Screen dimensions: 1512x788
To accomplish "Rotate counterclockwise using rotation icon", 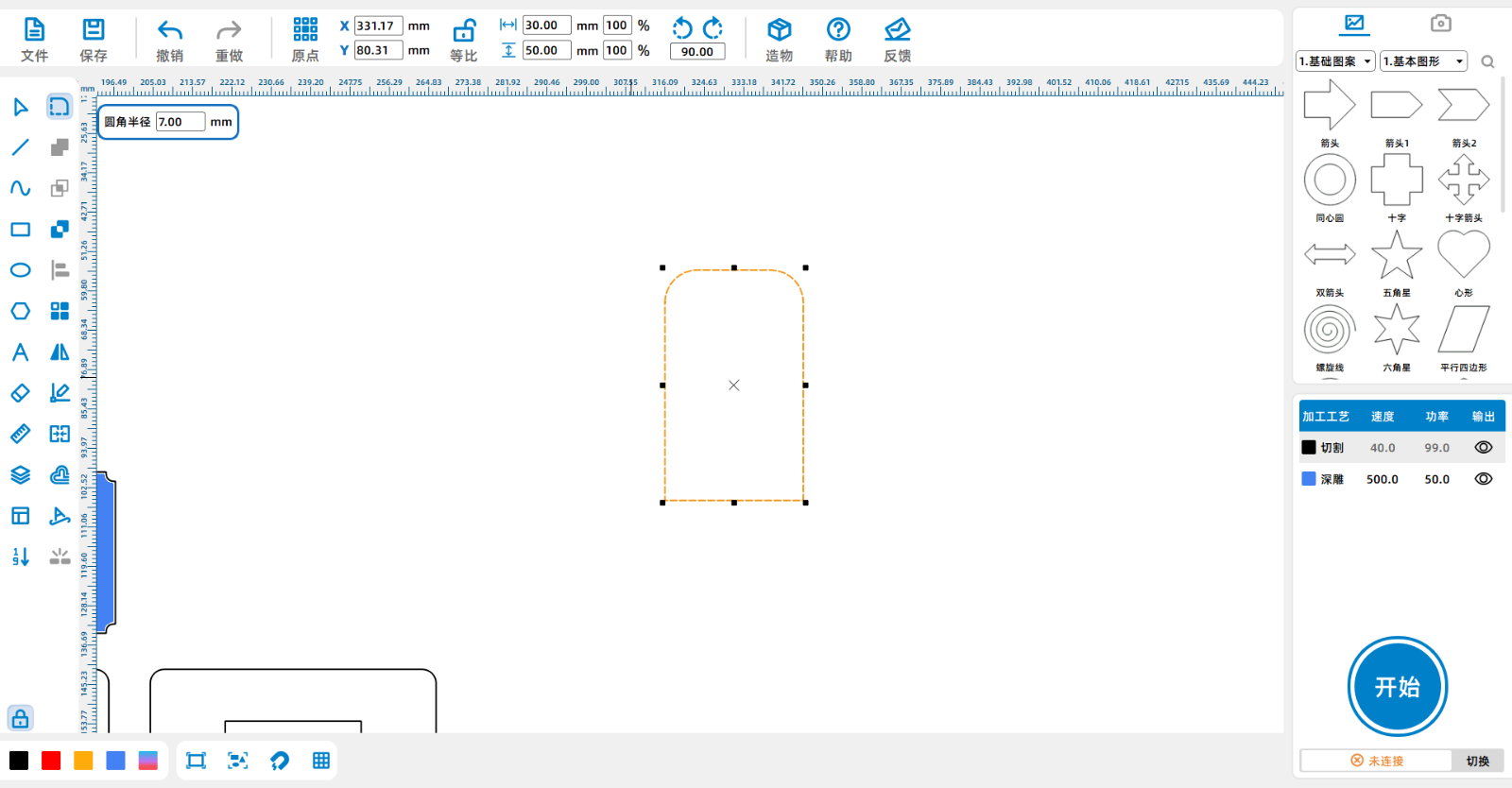I will 682,27.
